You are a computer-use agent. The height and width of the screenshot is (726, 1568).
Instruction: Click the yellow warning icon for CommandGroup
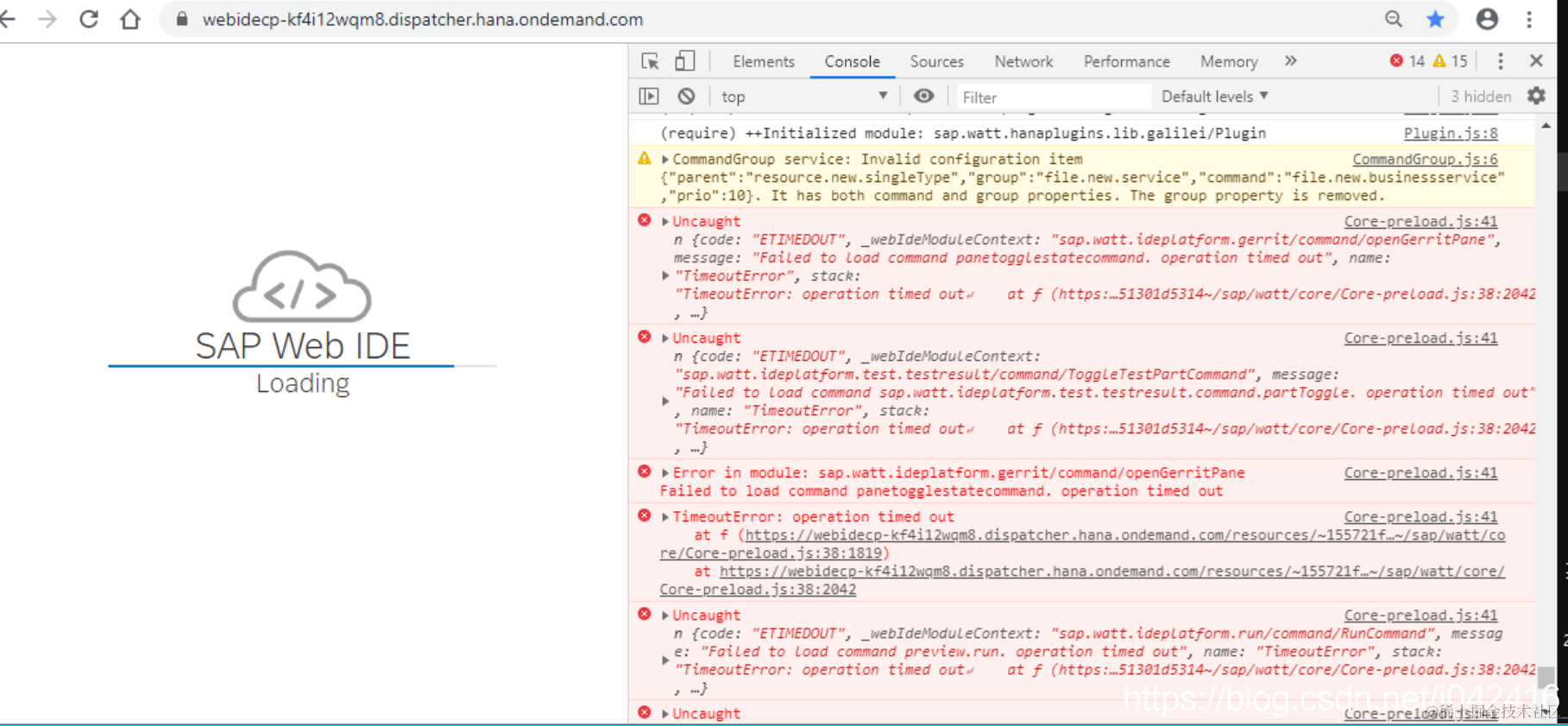click(645, 158)
